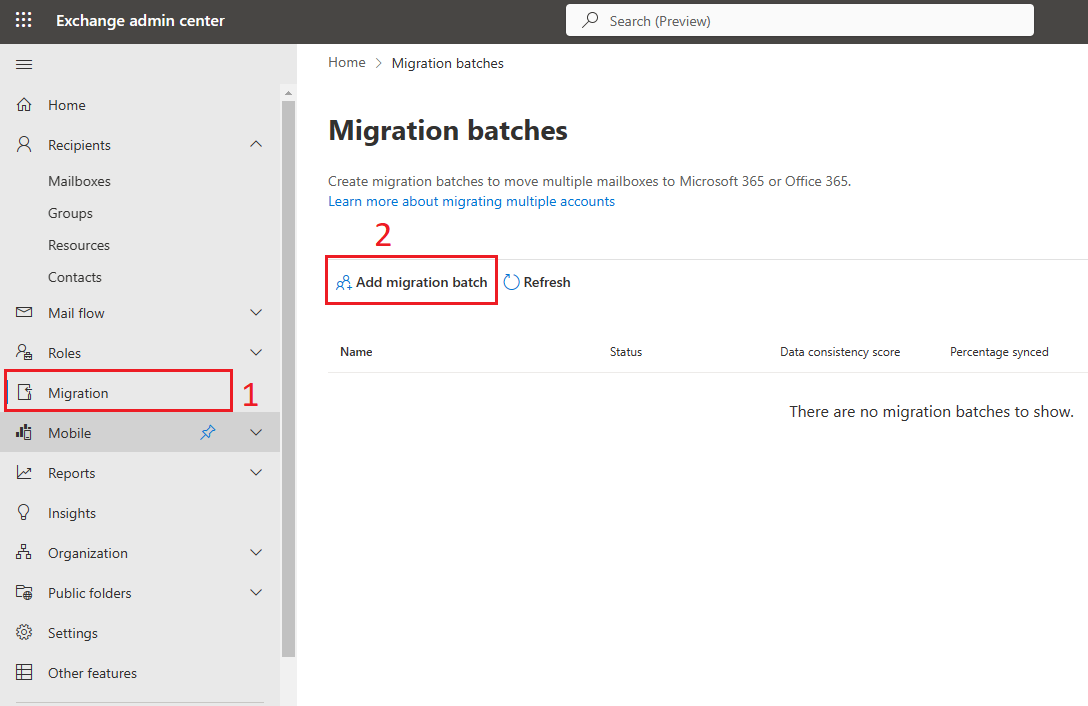1088x706 pixels.
Task: Click the sidebar vertical scrollbar
Action: click(x=289, y=378)
